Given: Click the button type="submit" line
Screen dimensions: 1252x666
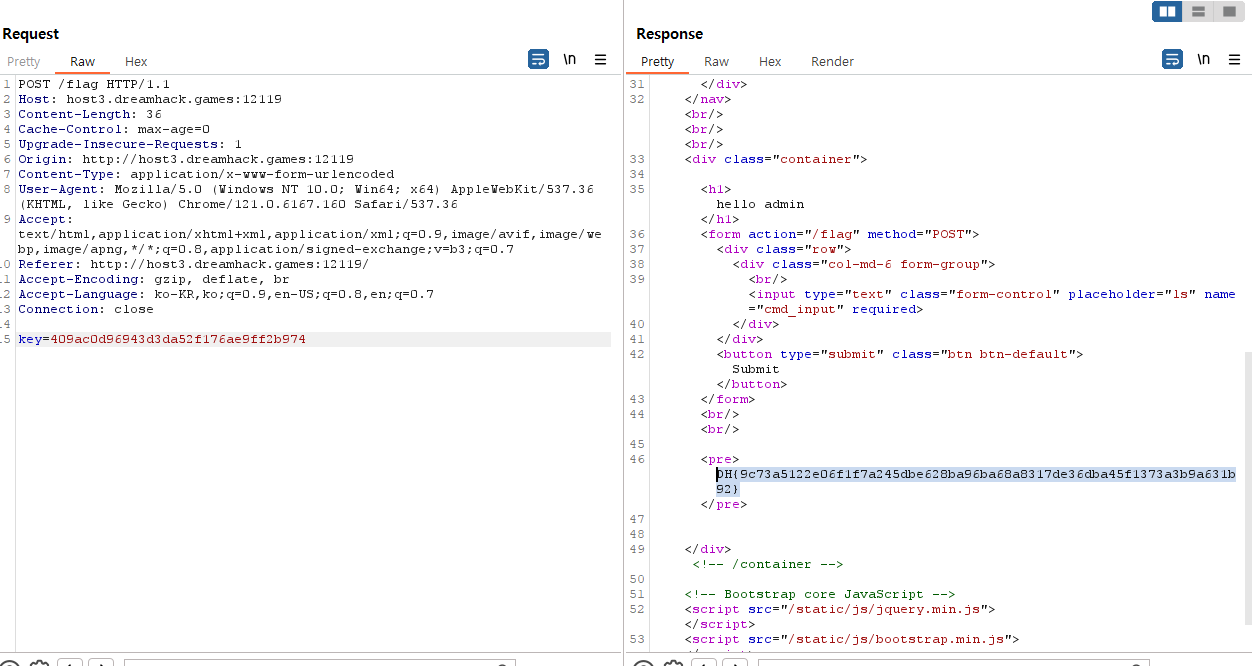Looking at the screenshot, I should pos(900,354).
